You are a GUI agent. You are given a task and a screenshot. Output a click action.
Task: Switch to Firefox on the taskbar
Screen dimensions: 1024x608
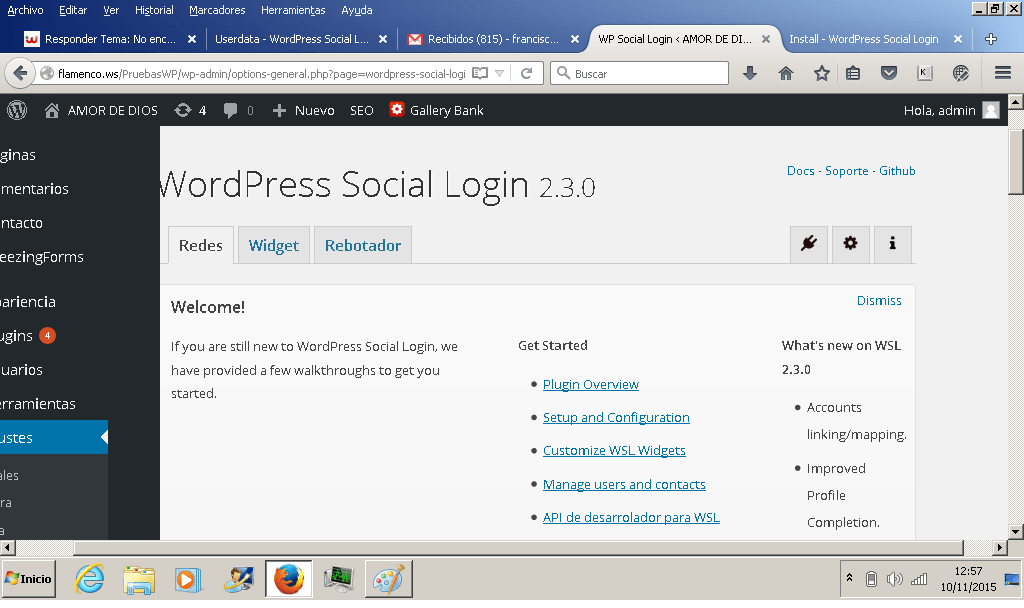[x=289, y=579]
